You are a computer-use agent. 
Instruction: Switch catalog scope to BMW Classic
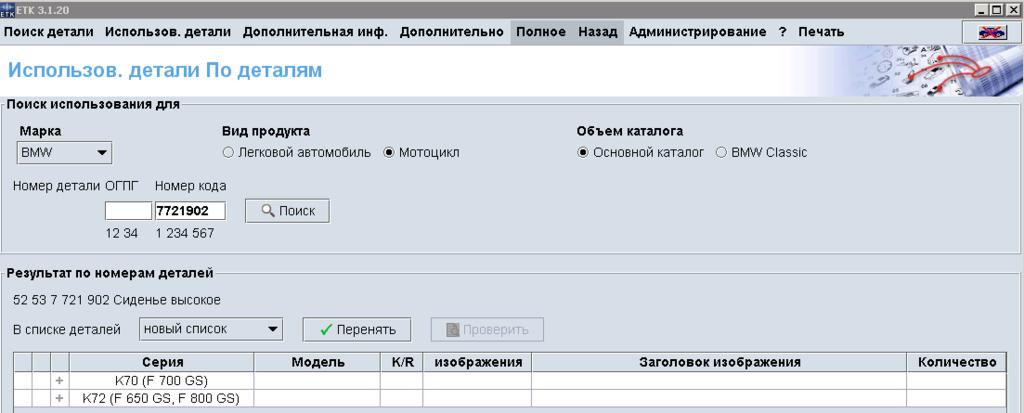(721, 153)
